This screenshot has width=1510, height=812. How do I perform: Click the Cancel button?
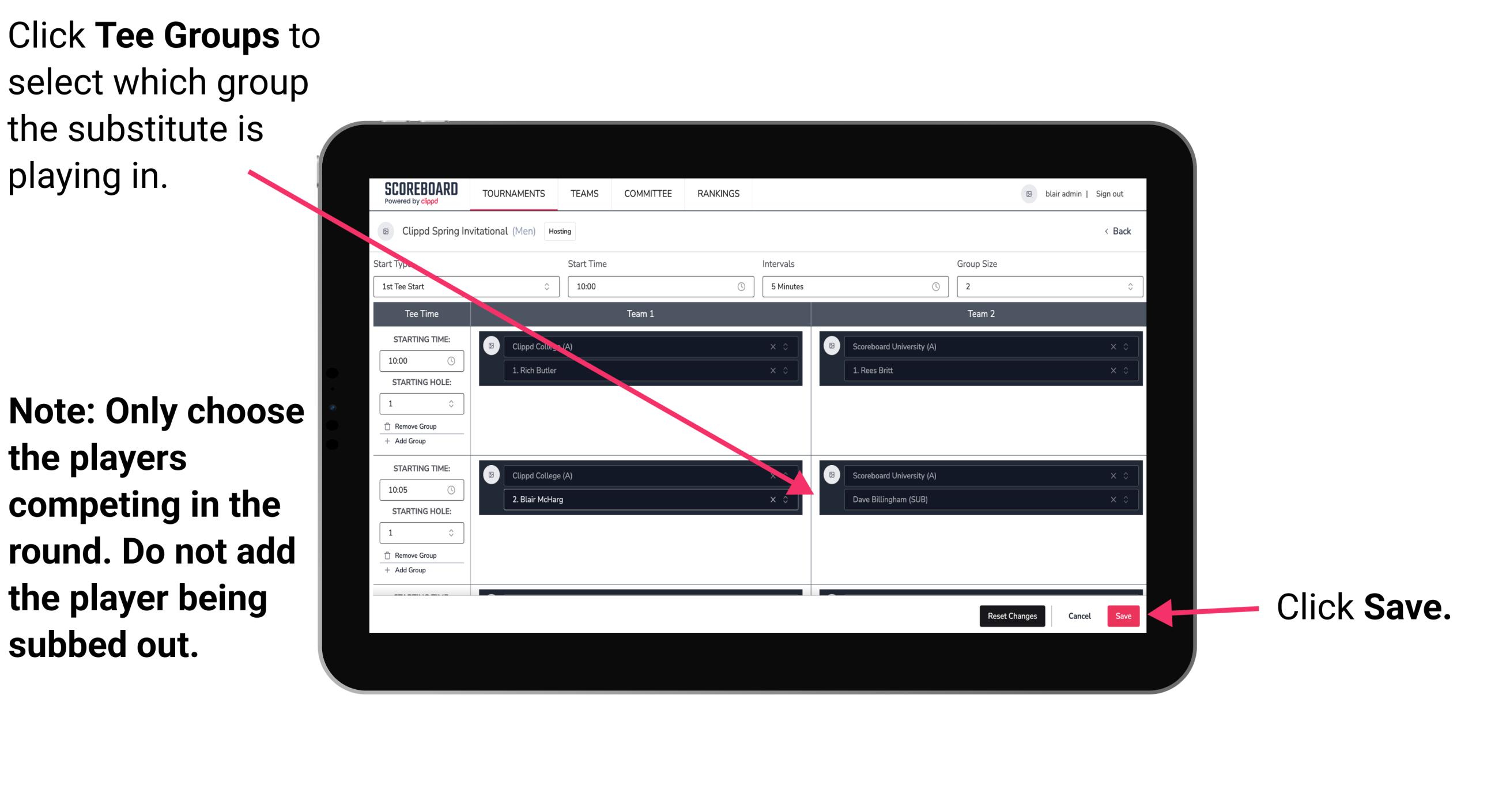pyautogui.click(x=1079, y=614)
